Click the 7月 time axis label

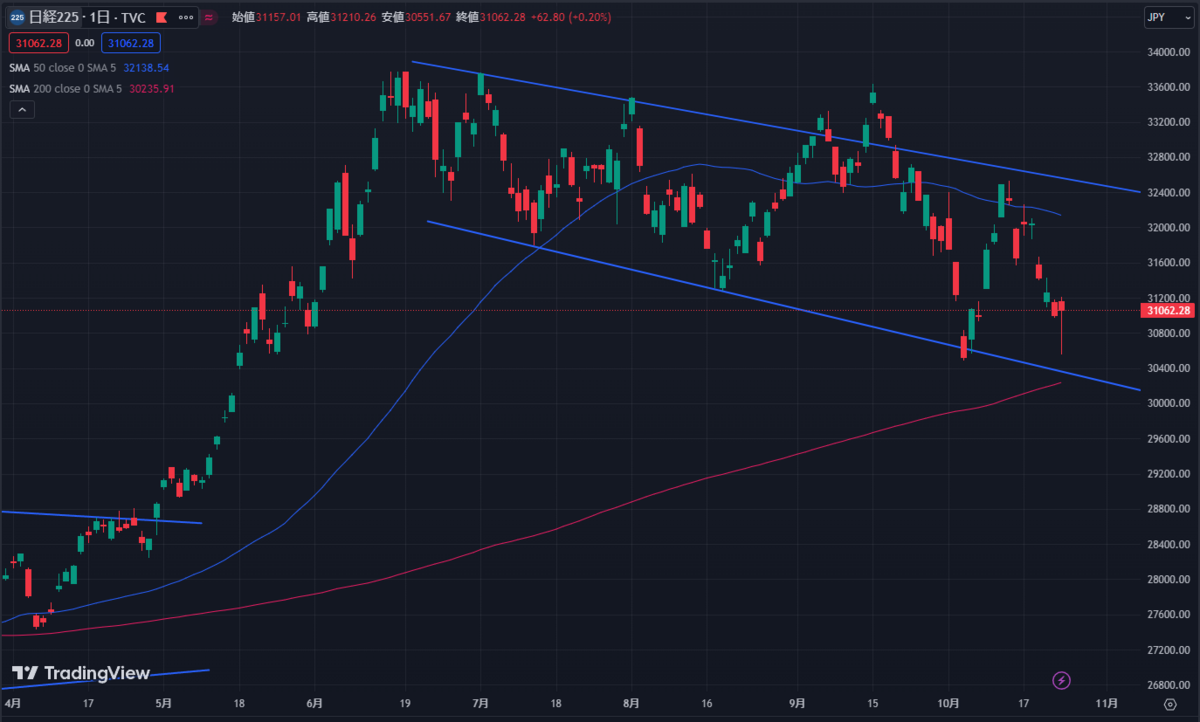[x=480, y=704]
